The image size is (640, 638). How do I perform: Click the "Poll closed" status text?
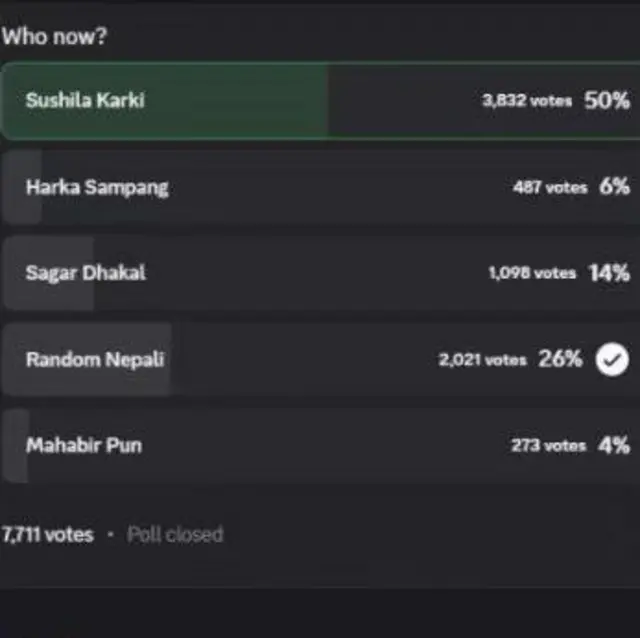pyautogui.click(x=175, y=535)
